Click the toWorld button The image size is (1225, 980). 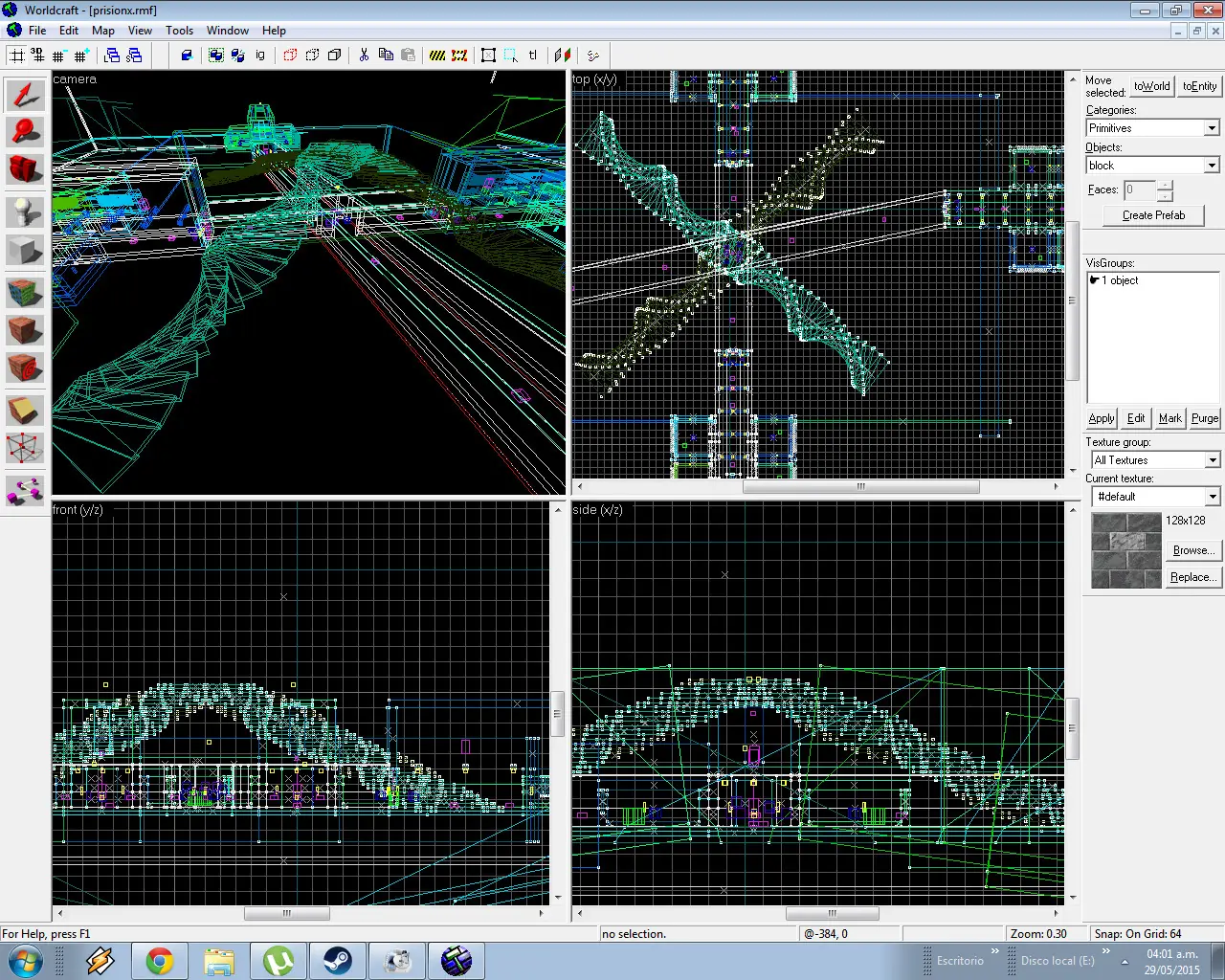click(x=1152, y=86)
